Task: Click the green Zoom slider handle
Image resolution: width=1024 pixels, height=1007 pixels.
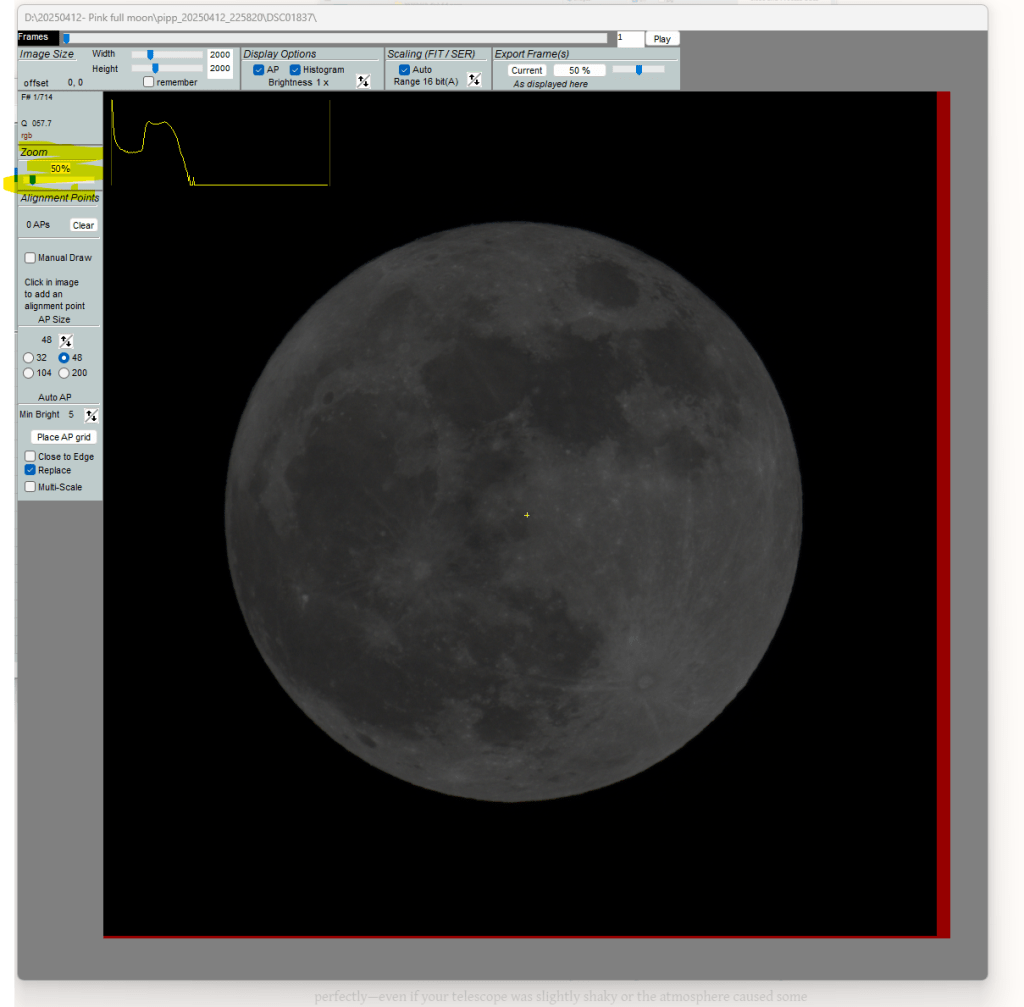Action: click(x=32, y=180)
